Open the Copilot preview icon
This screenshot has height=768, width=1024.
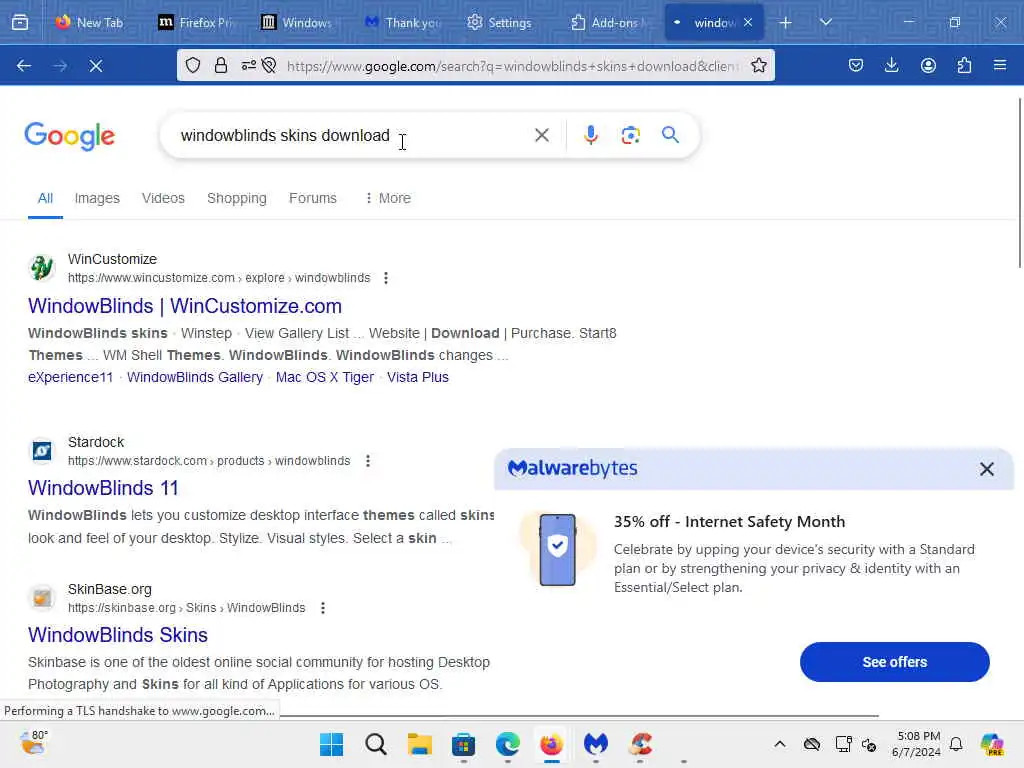pyautogui.click(x=992, y=744)
